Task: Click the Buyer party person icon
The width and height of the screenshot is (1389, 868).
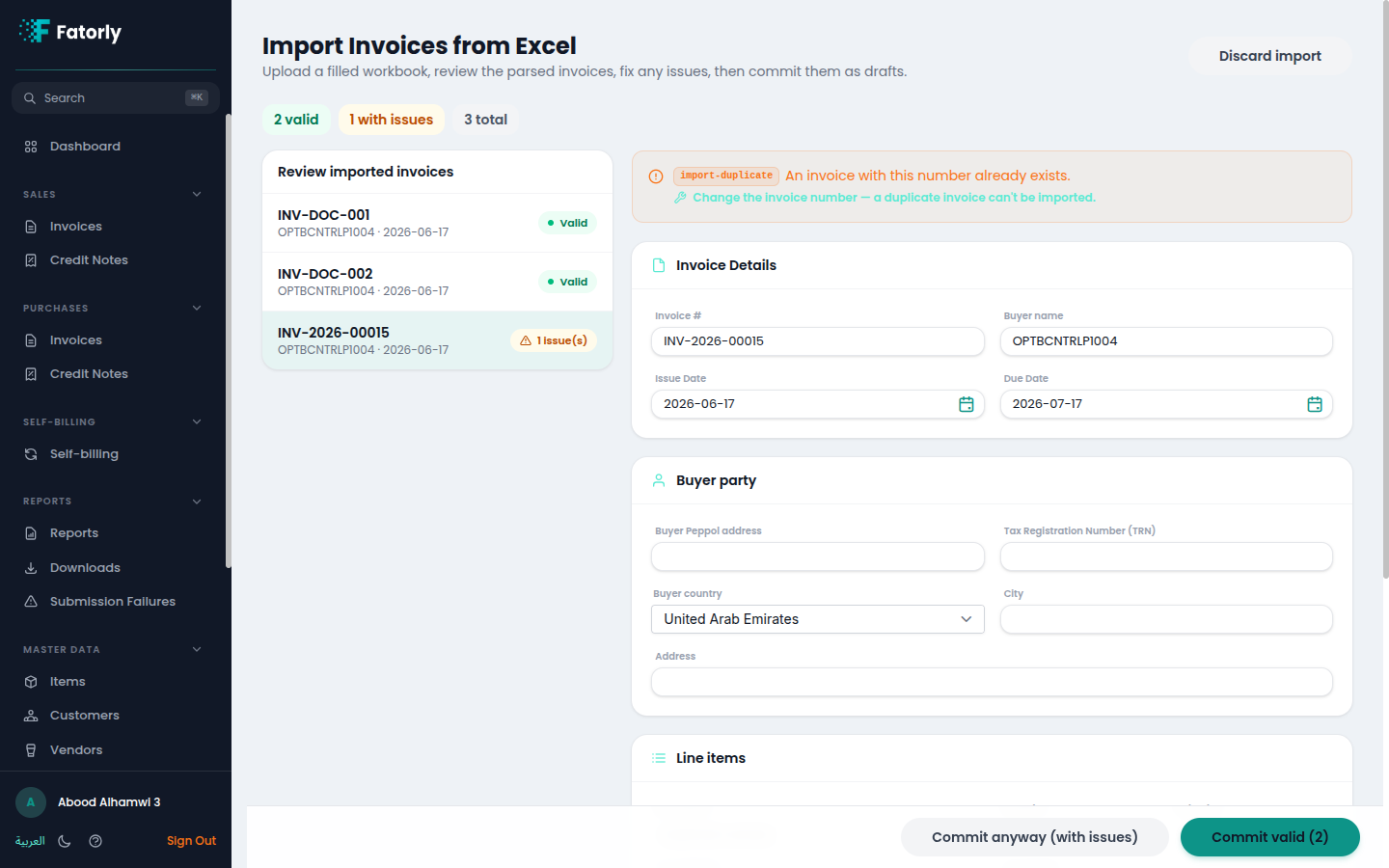Action: [x=659, y=480]
